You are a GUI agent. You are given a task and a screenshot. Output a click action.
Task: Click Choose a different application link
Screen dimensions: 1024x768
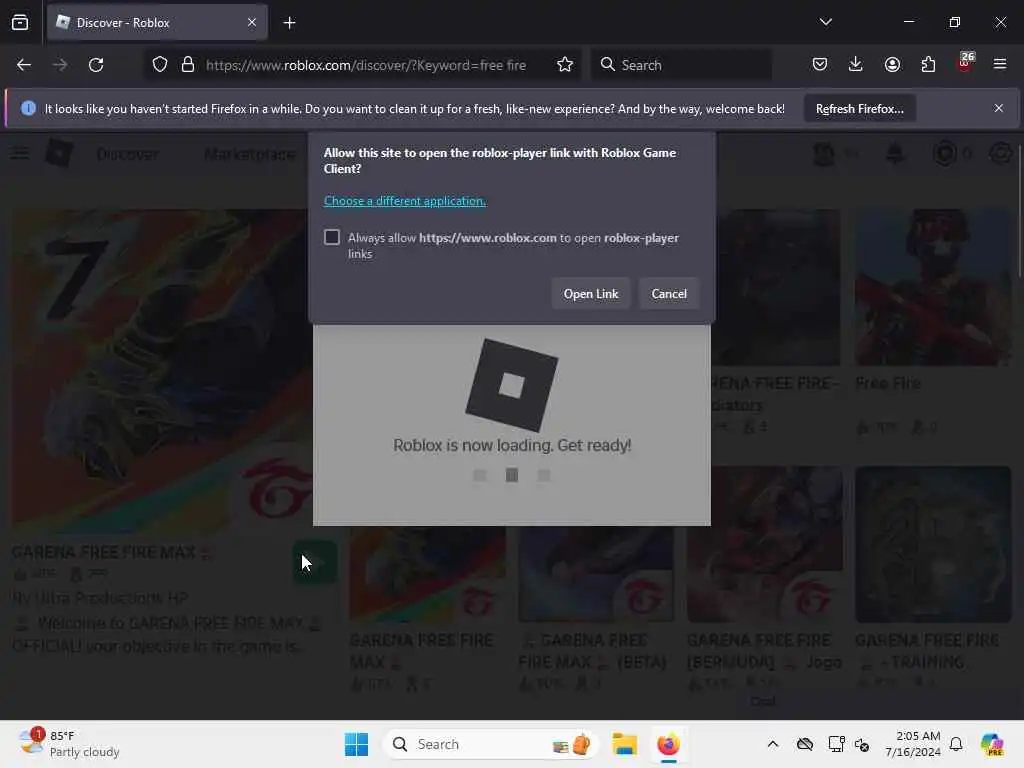click(x=405, y=201)
